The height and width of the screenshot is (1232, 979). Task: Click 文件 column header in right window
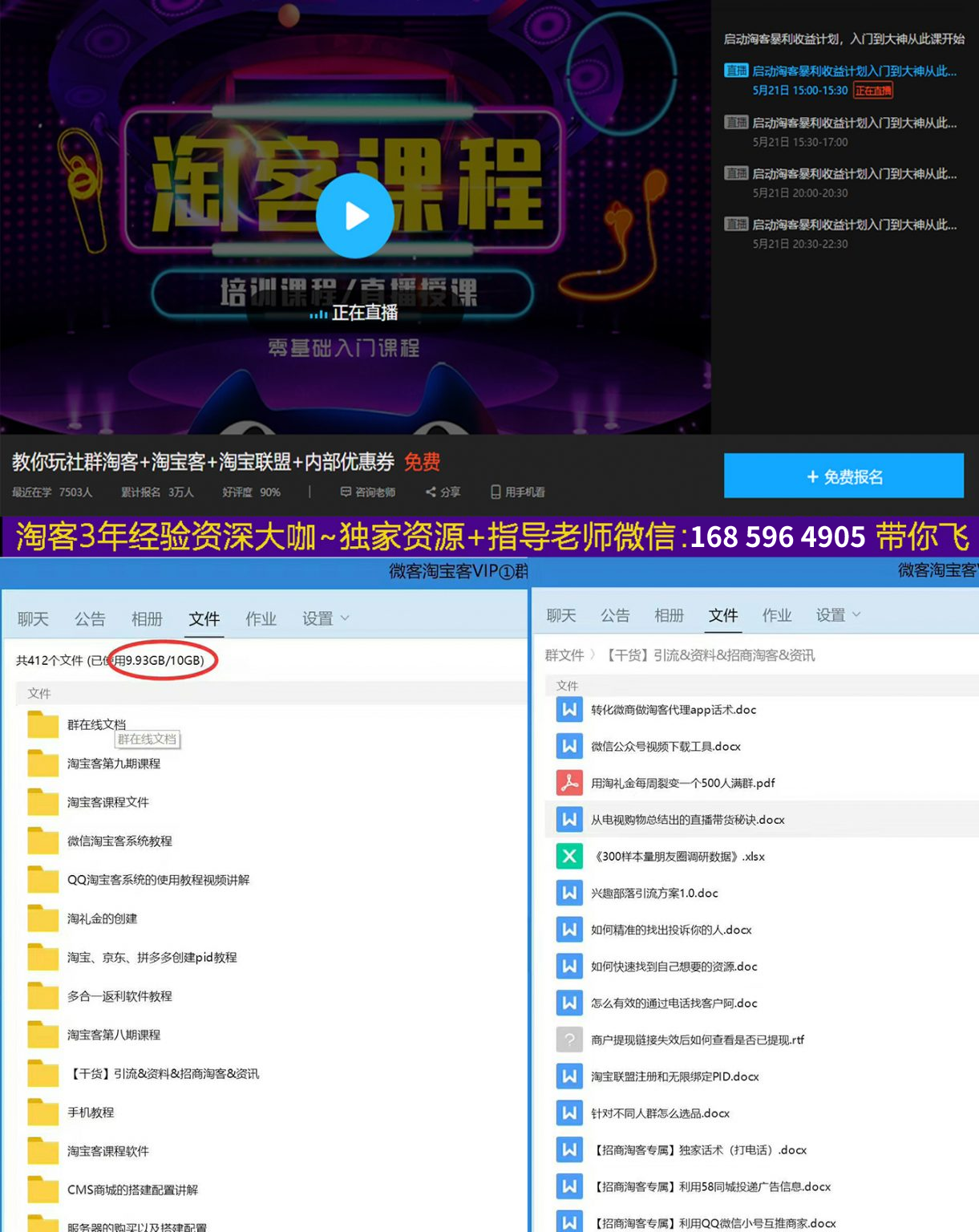point(567,686)
